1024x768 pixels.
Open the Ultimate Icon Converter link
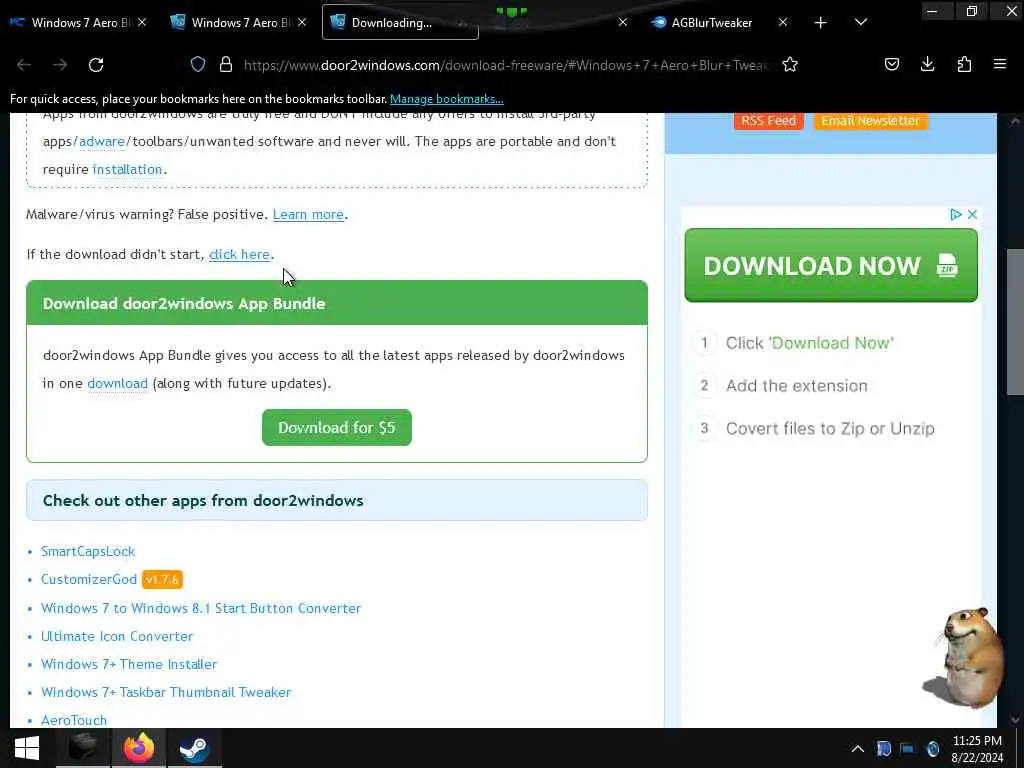(117, 636)
